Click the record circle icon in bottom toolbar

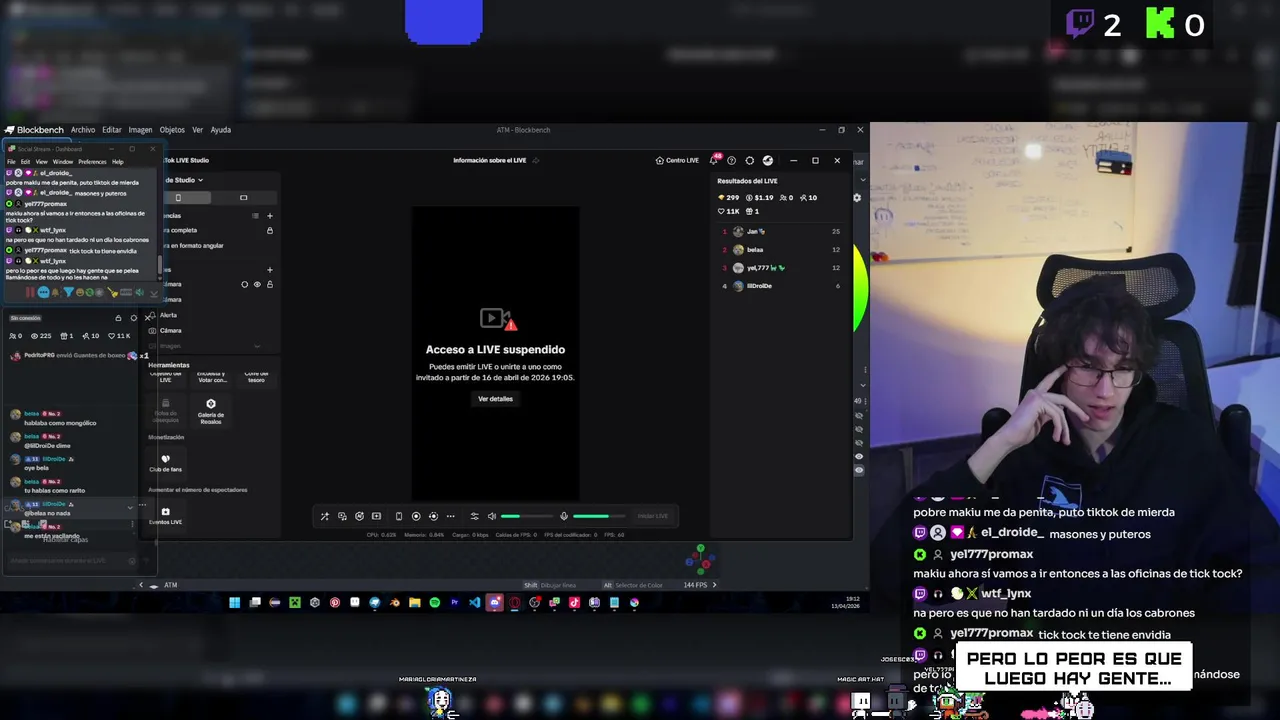tap(416, 516)
